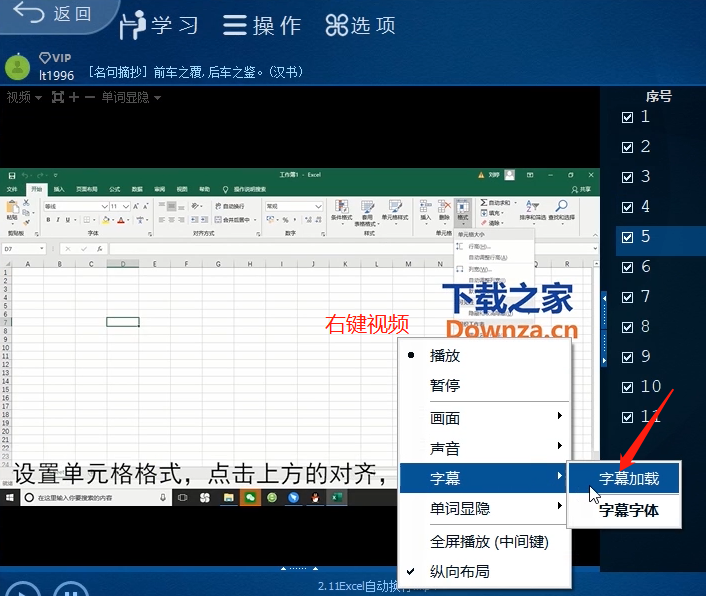Image resolution: width=706 pixels, height=596 pixels.
Task: Choose 暂停 from the context menu
Action: (445, 385)
